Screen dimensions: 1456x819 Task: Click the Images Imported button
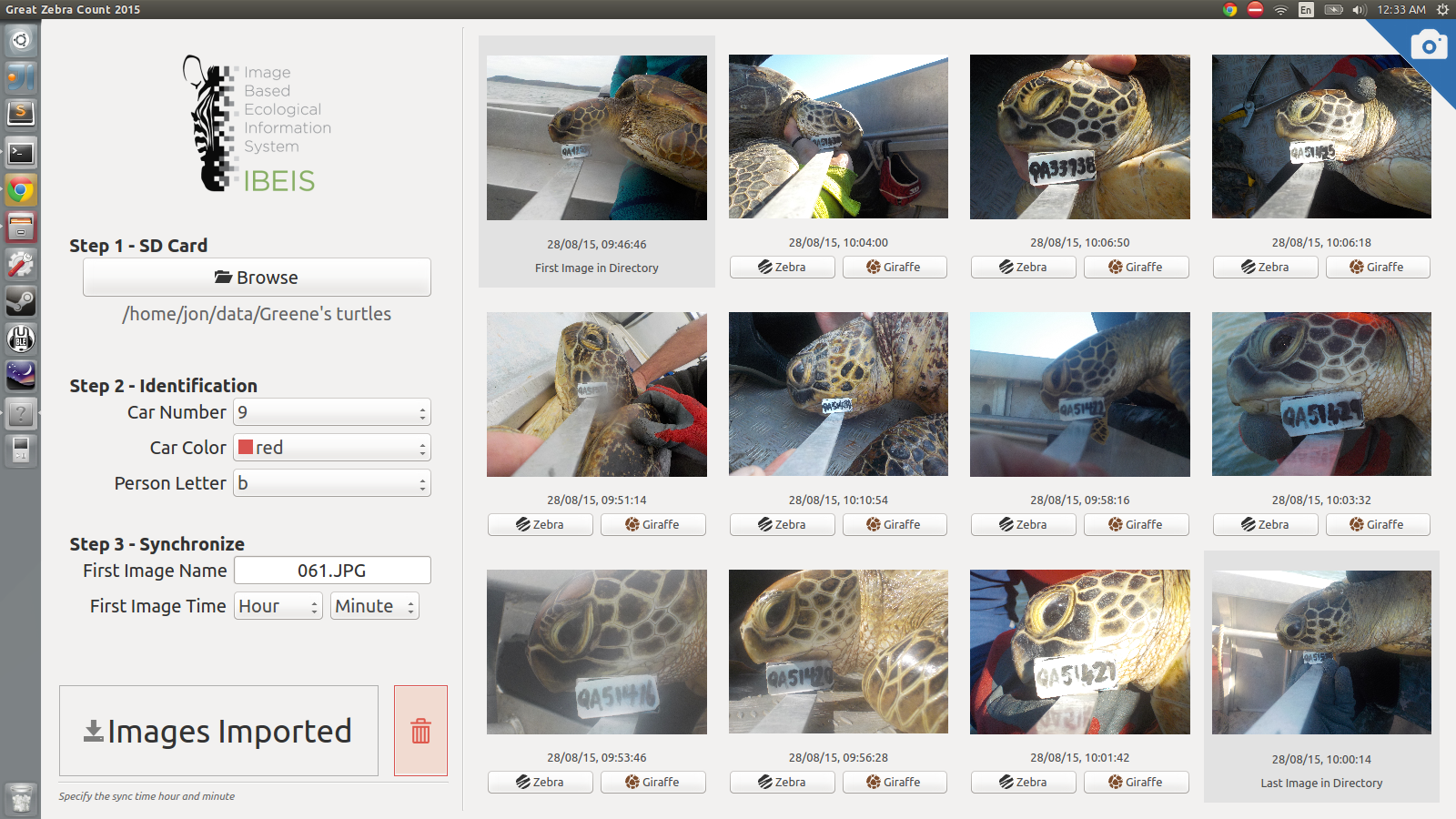(x=218, y=731)
